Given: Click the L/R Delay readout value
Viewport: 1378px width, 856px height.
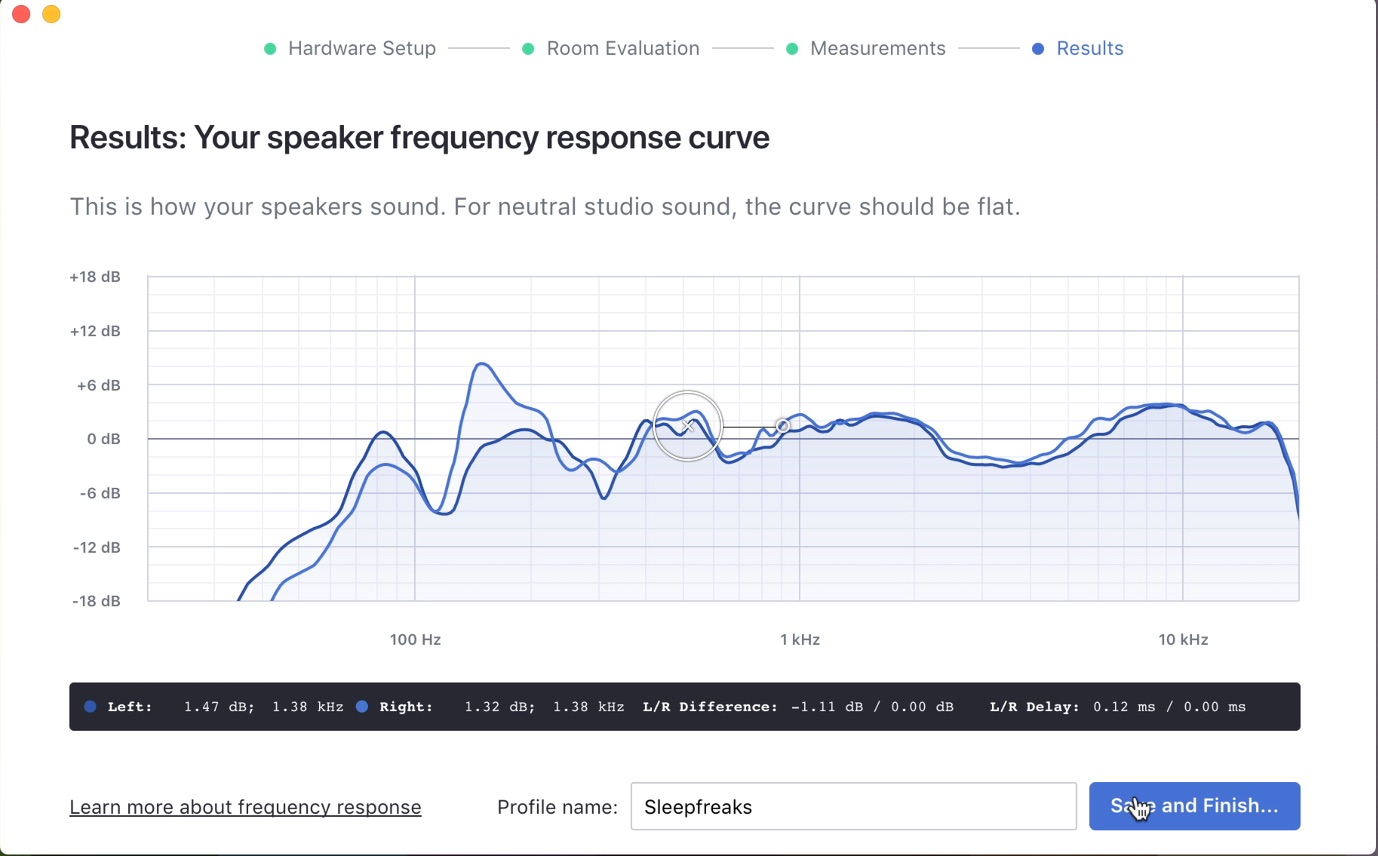Looking at the screenshot, I should coord(1170,707).
